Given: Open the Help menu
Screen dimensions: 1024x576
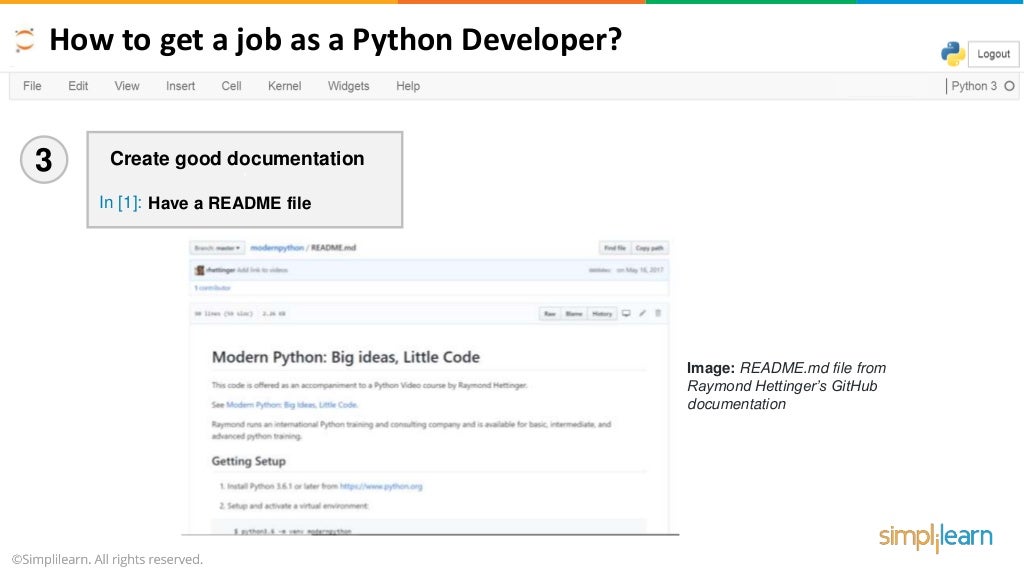Looking at the screenshot, I should (408, 86).
